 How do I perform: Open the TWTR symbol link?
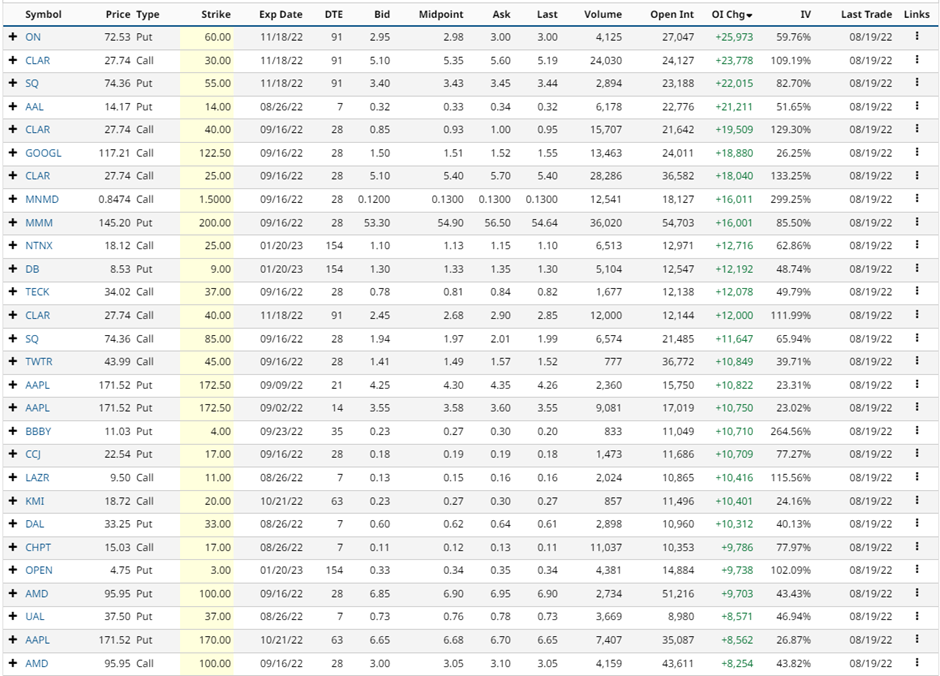coord(39,361)
